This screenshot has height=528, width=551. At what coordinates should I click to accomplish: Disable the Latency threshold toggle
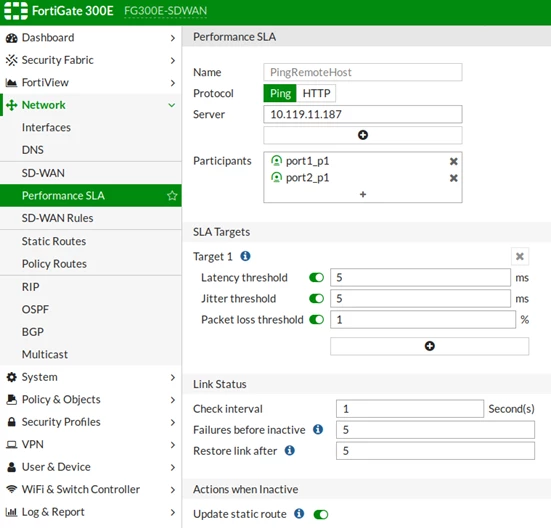(x=316, y=278)
